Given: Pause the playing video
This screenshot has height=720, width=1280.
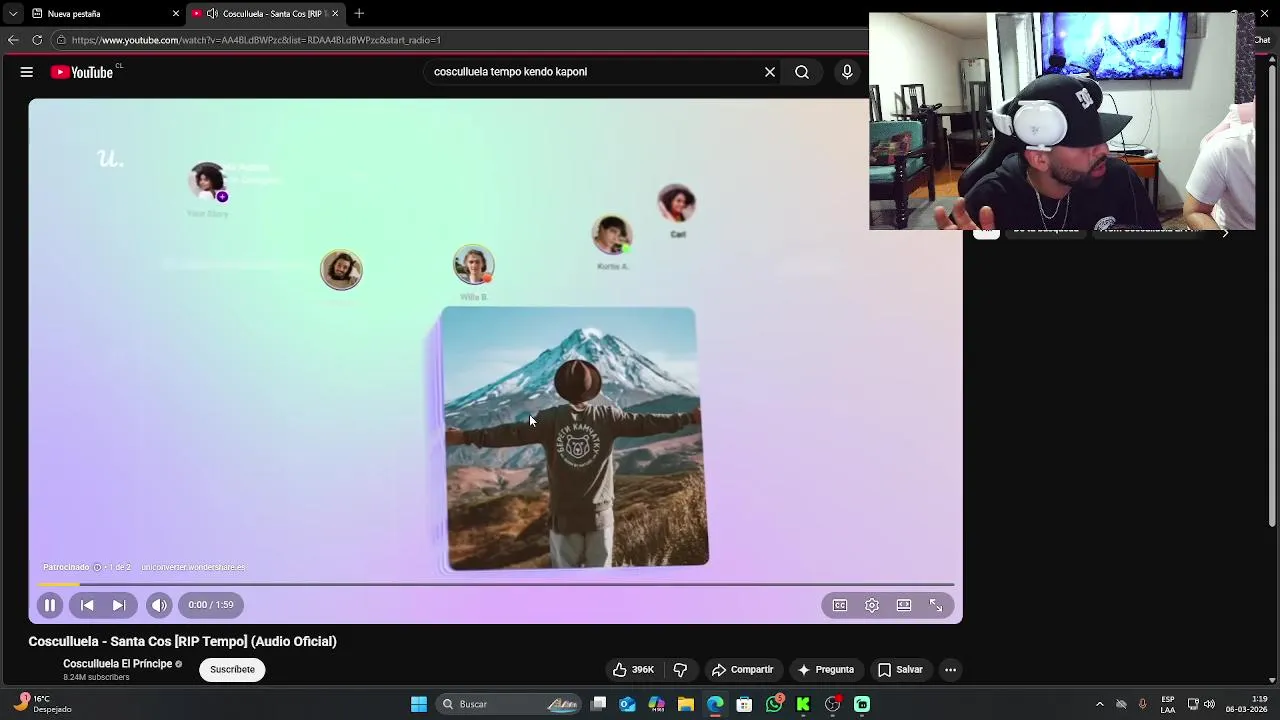Looking at the screenshot, I should (x=50, y=605).
